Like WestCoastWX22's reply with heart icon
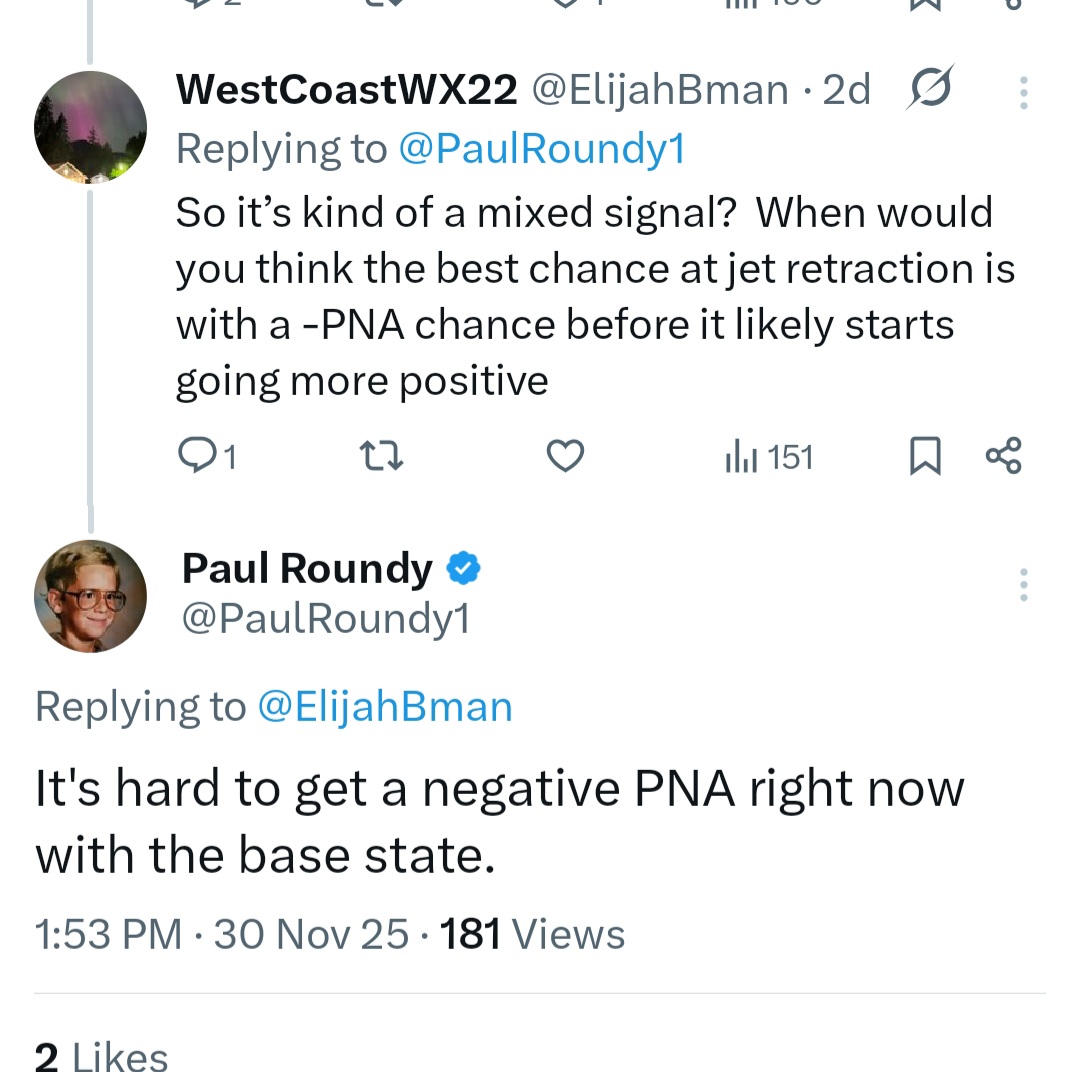 click(566, 457)
